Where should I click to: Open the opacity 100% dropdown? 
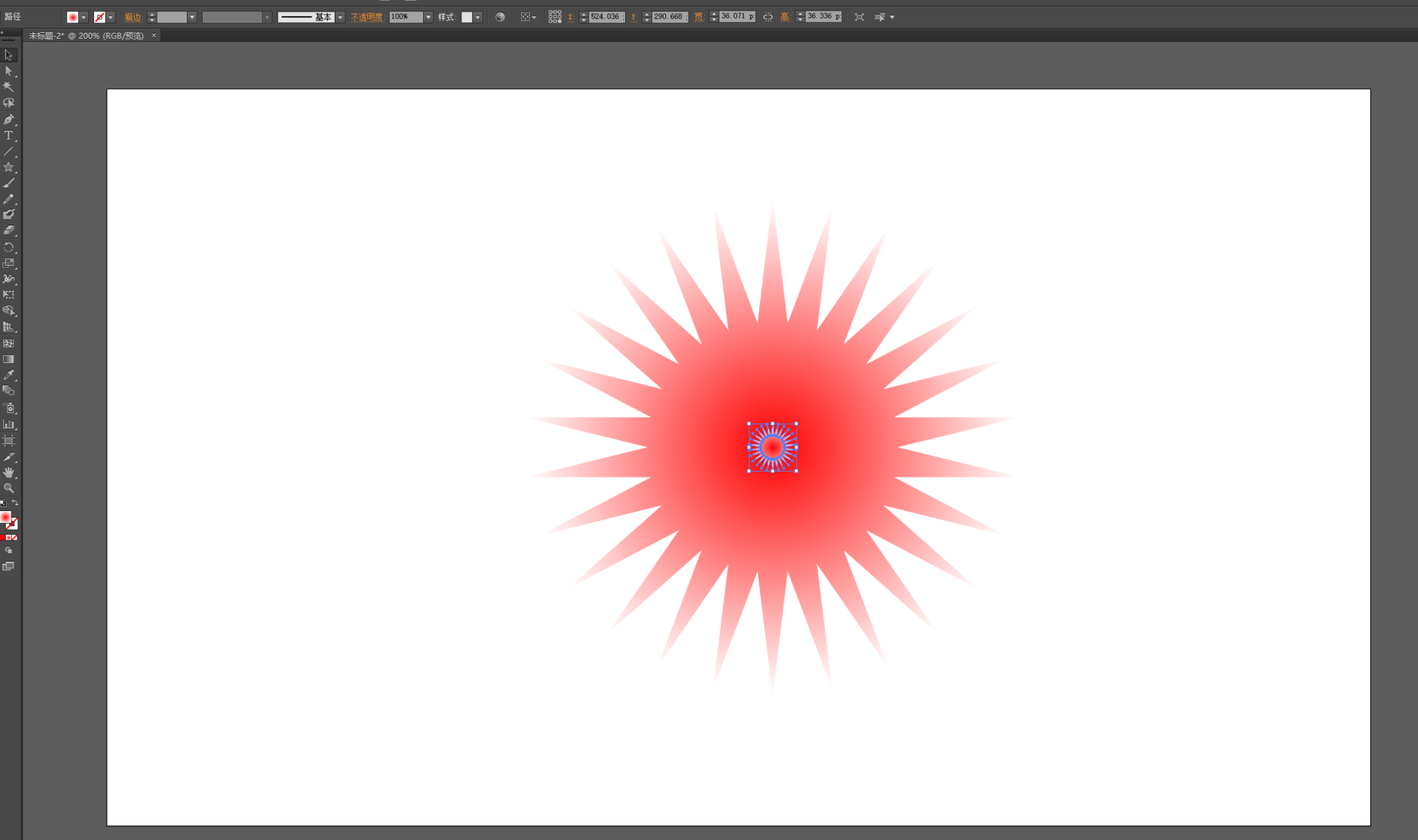pos(428,17)
